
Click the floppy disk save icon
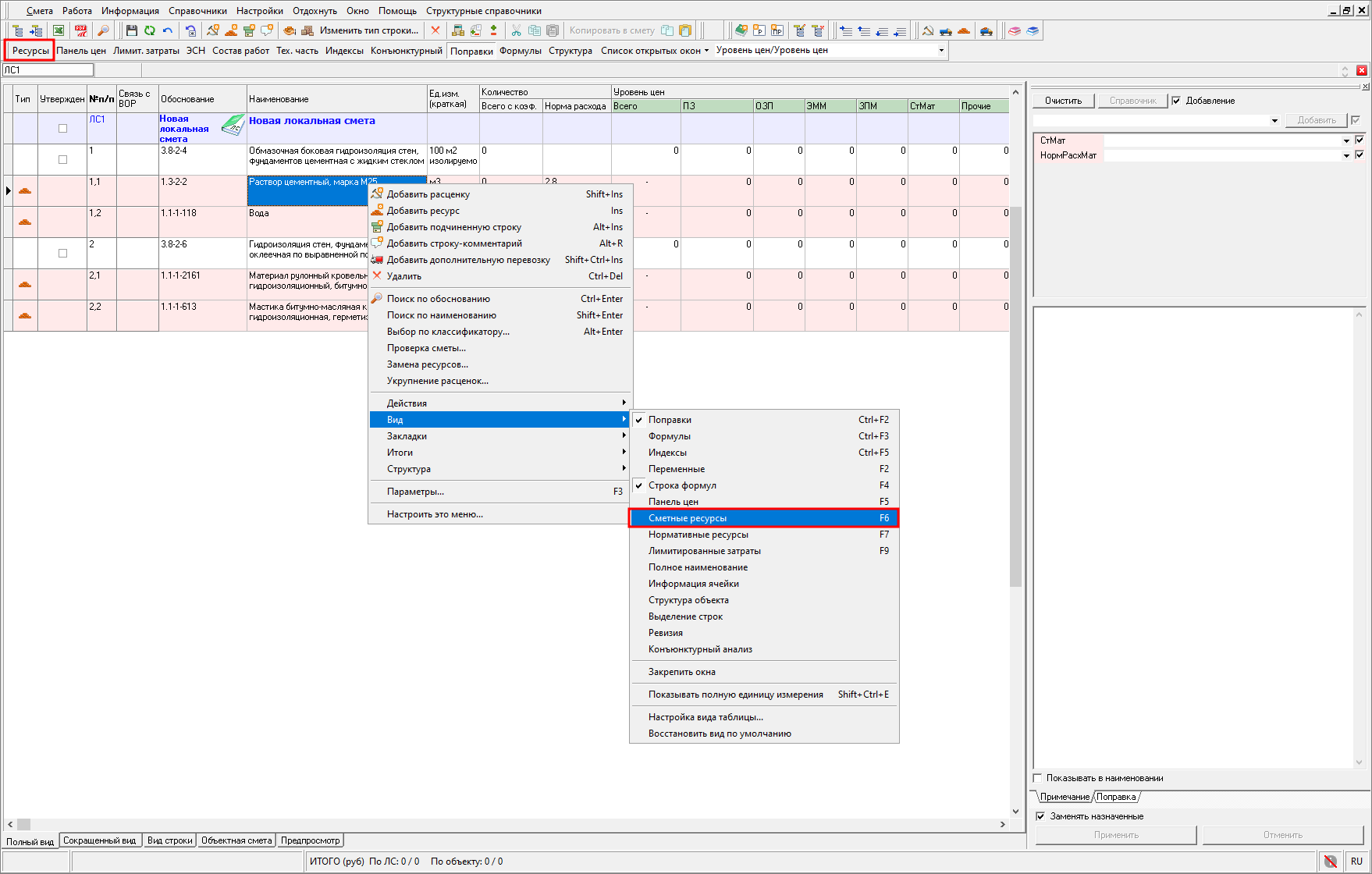pyautogui.click(x=131, y=30)
